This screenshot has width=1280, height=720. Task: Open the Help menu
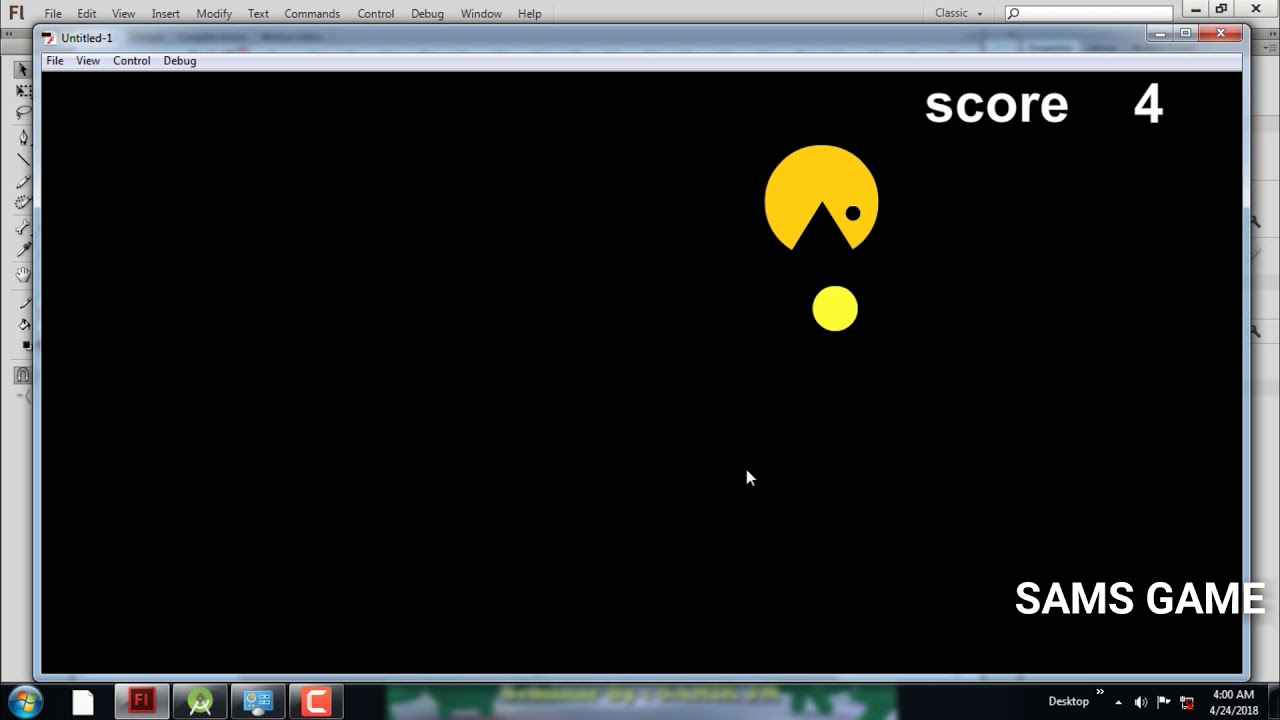[x=530, y=14]
